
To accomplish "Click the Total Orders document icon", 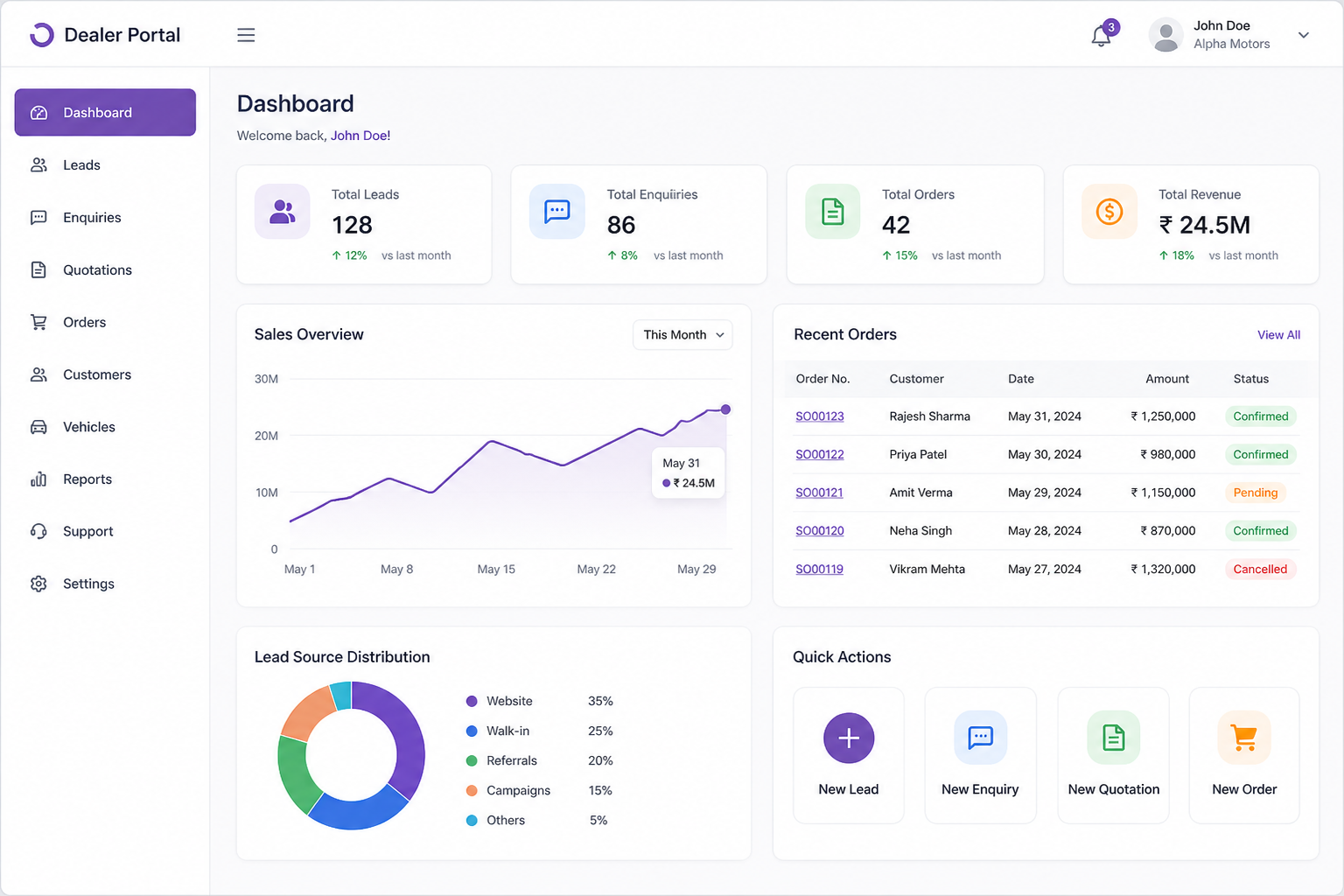I will [x=833, y=212].
